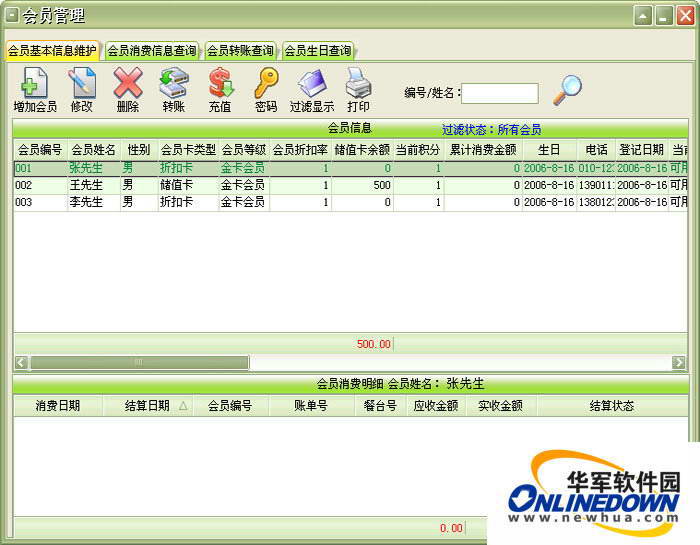700x545 pixels.
Task: Click the 会员等级 column header
Action: pyautogui.click(x=244, y=150)
